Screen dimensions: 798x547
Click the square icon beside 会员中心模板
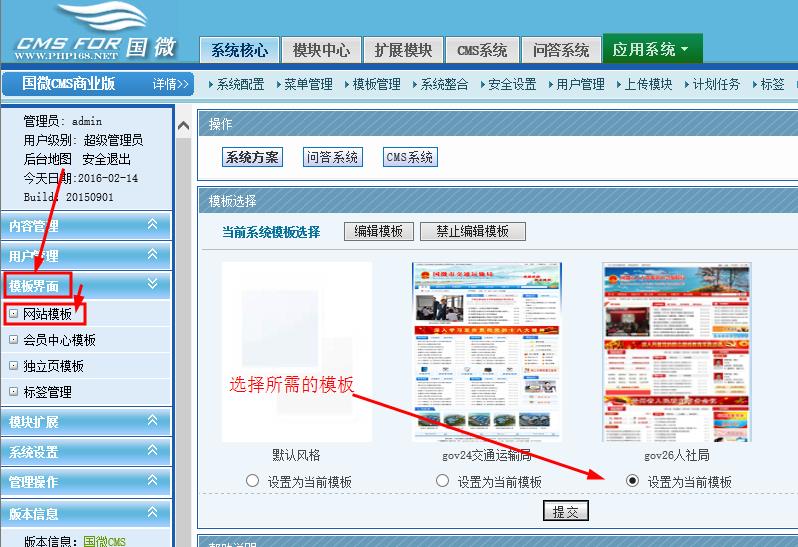[x=13, y=340]
